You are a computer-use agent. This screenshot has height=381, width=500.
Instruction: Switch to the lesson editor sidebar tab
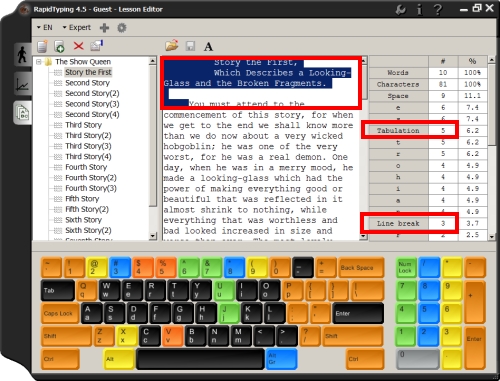(23, 113)
